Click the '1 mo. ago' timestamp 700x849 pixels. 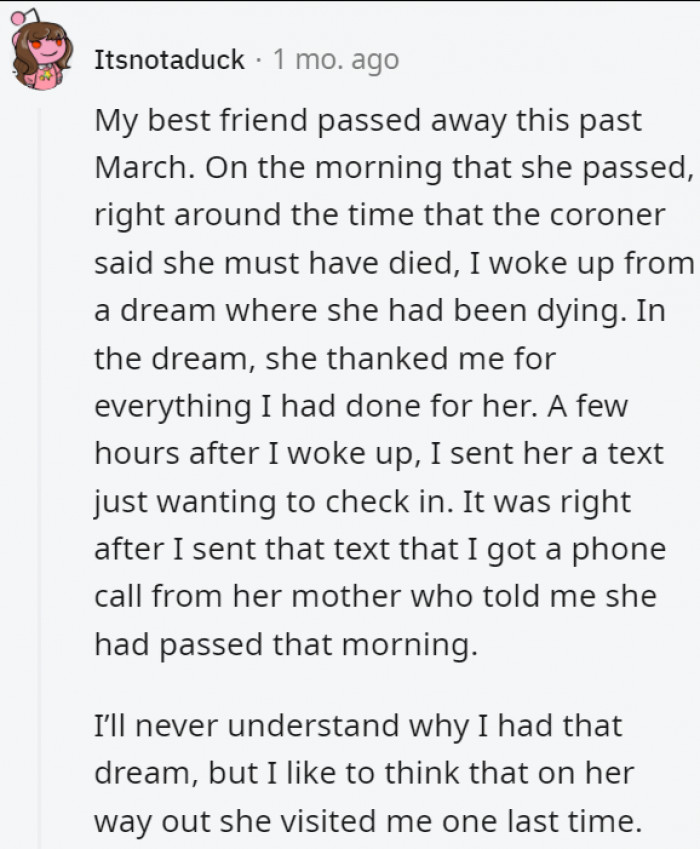336,60
